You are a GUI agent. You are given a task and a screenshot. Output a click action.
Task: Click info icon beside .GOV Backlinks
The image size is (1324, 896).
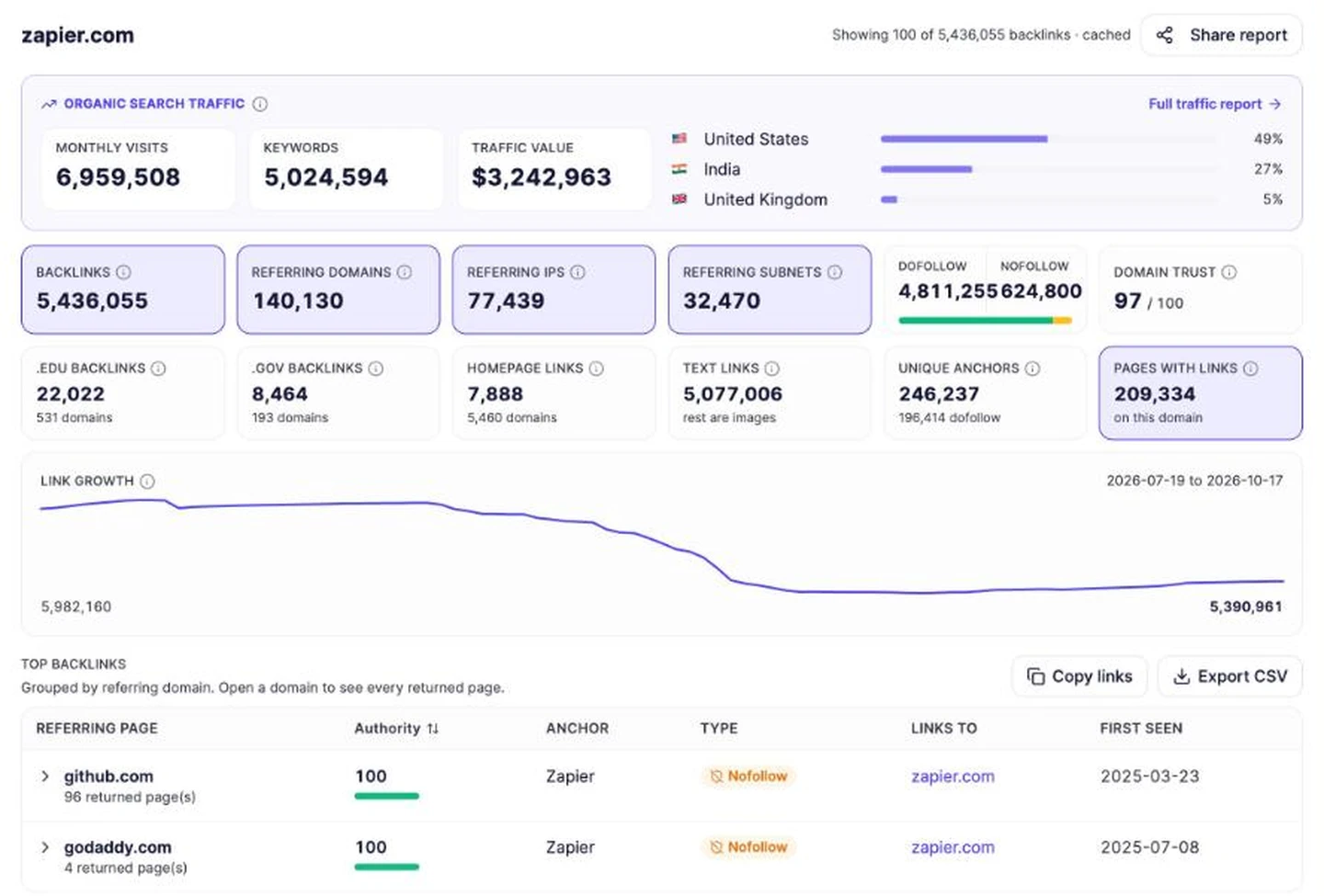375,368
